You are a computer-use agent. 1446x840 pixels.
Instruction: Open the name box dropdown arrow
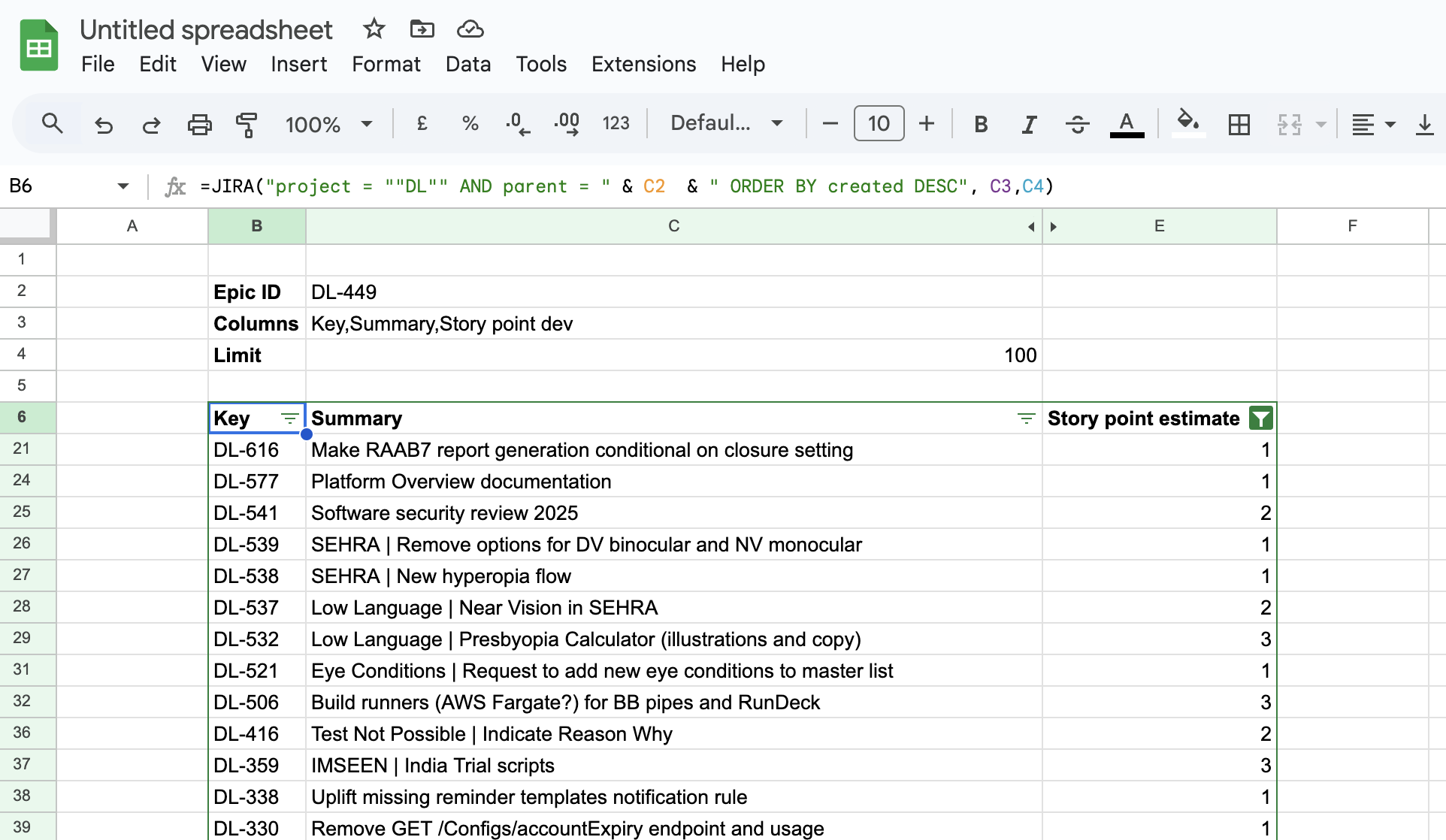[x=123, y=186]
